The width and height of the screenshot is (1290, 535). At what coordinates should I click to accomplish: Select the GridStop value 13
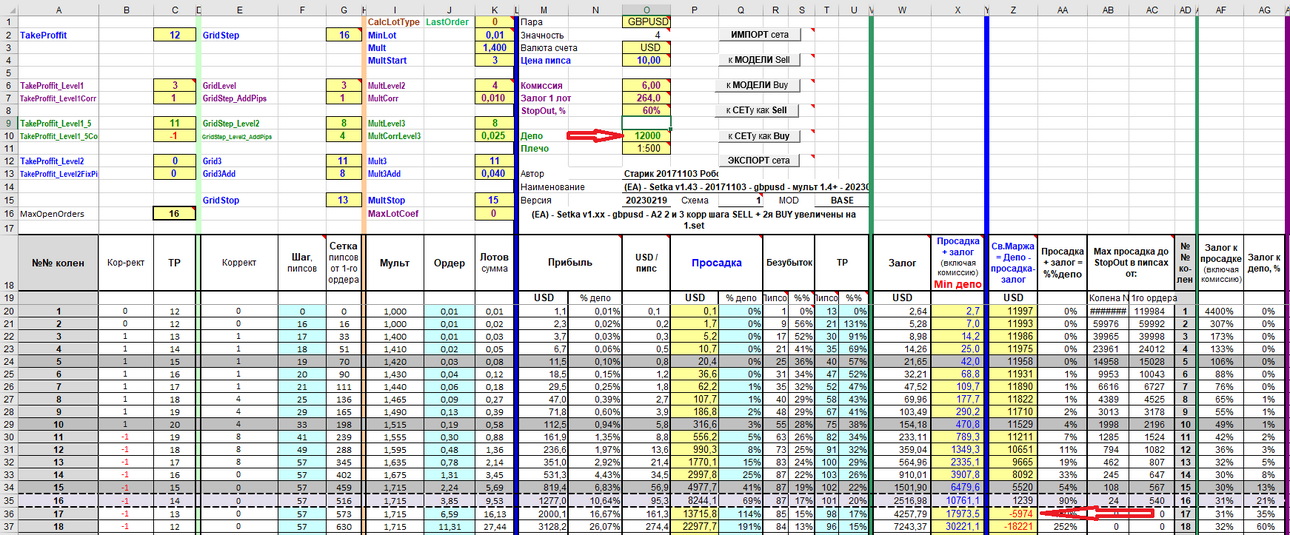345,200
